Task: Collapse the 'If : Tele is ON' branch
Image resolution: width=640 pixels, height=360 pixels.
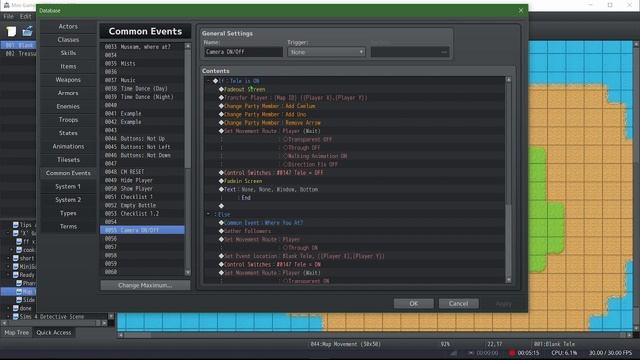Action: coord(209,81)
